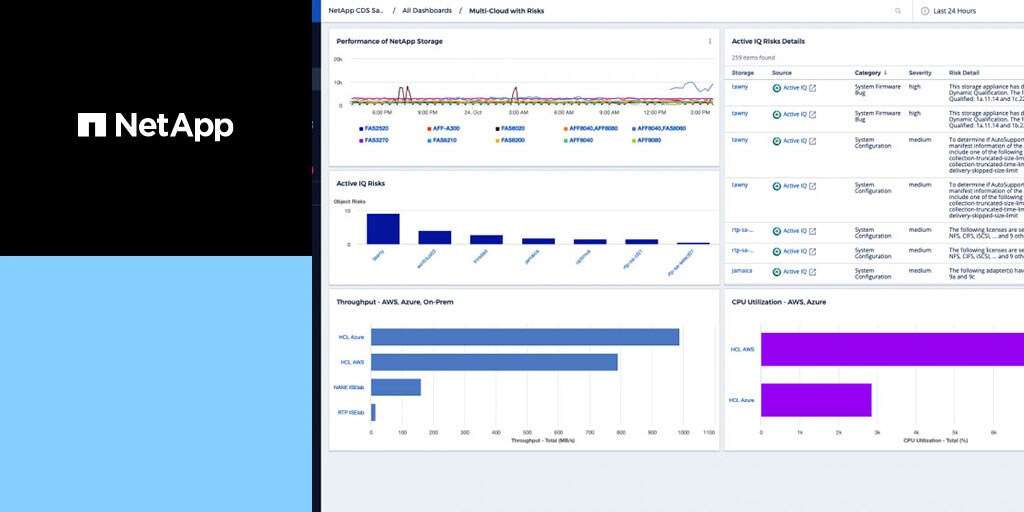Open the jamaica storage link in table

(x=742, y=270)
